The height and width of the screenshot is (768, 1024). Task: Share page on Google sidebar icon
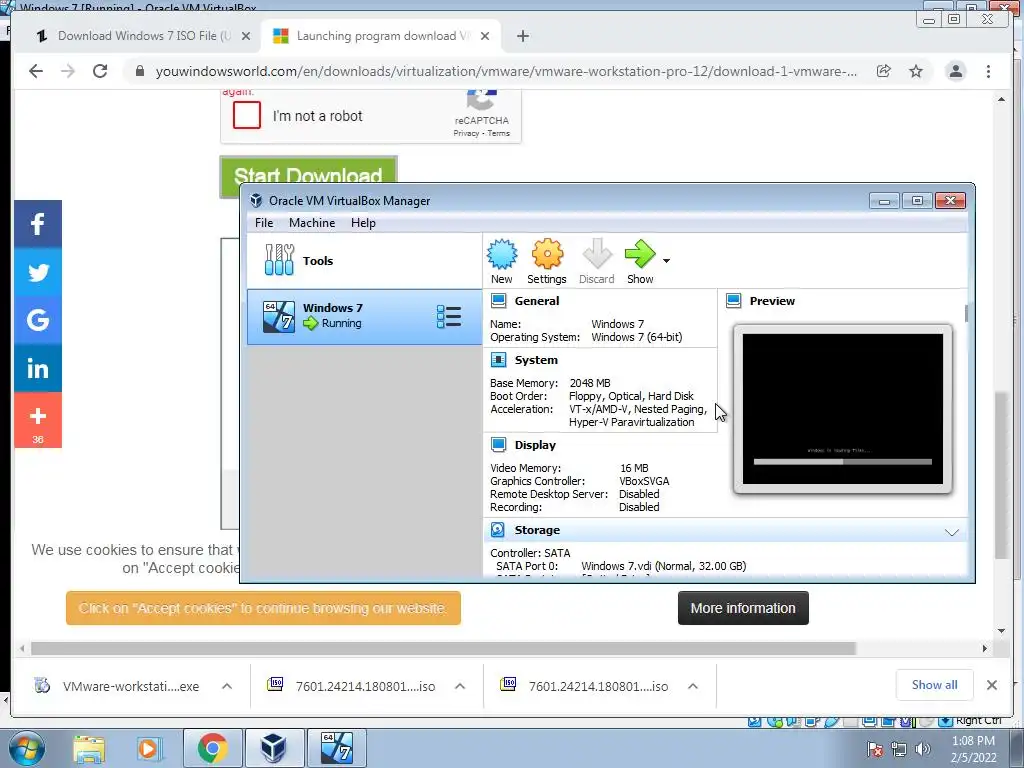tap(38, 320)
